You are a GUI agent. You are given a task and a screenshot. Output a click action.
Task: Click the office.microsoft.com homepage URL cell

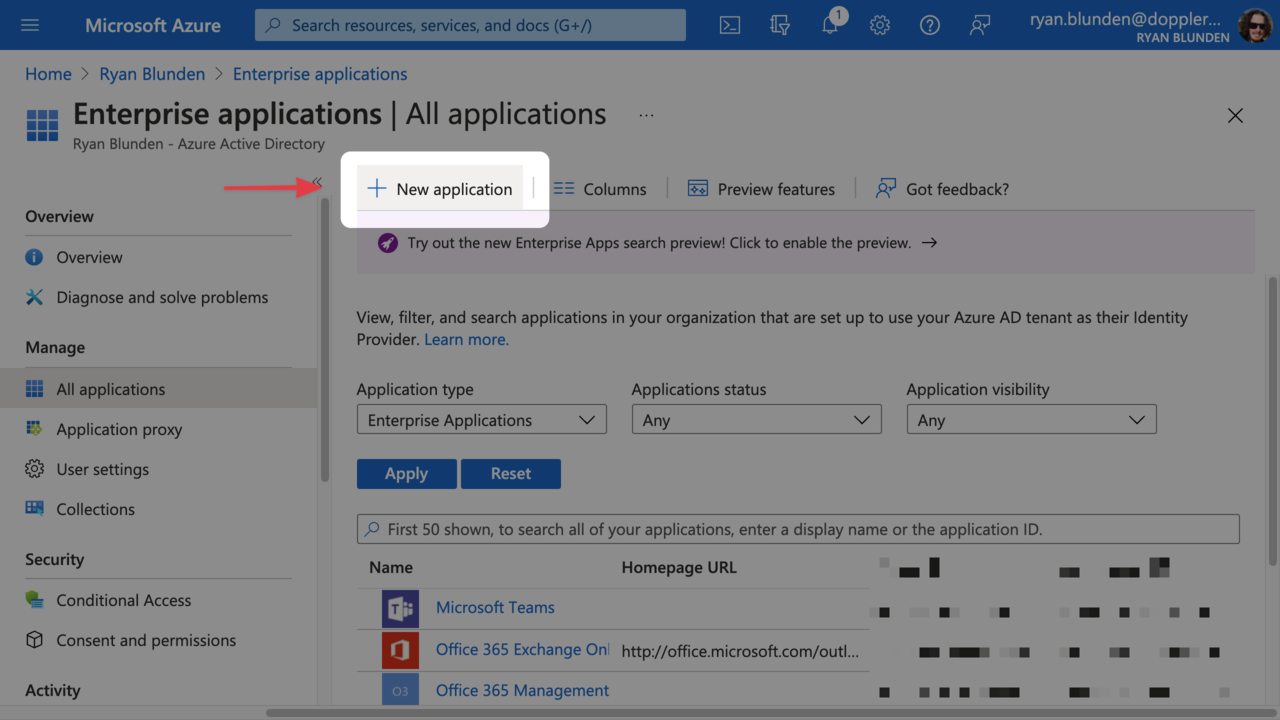coord(740,651)
